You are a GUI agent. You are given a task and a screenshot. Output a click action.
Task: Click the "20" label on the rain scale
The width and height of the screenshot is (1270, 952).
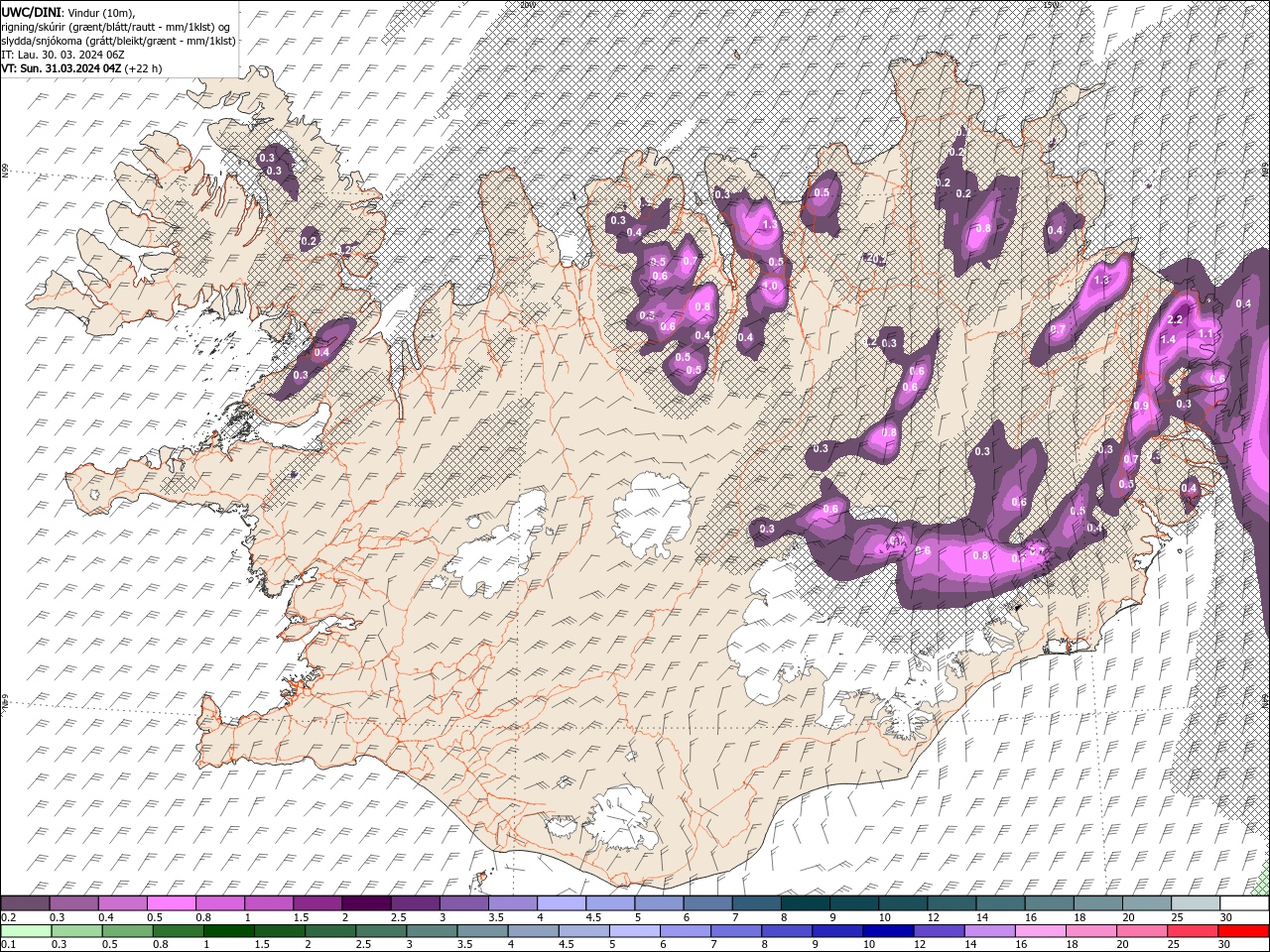(1123, 944)
